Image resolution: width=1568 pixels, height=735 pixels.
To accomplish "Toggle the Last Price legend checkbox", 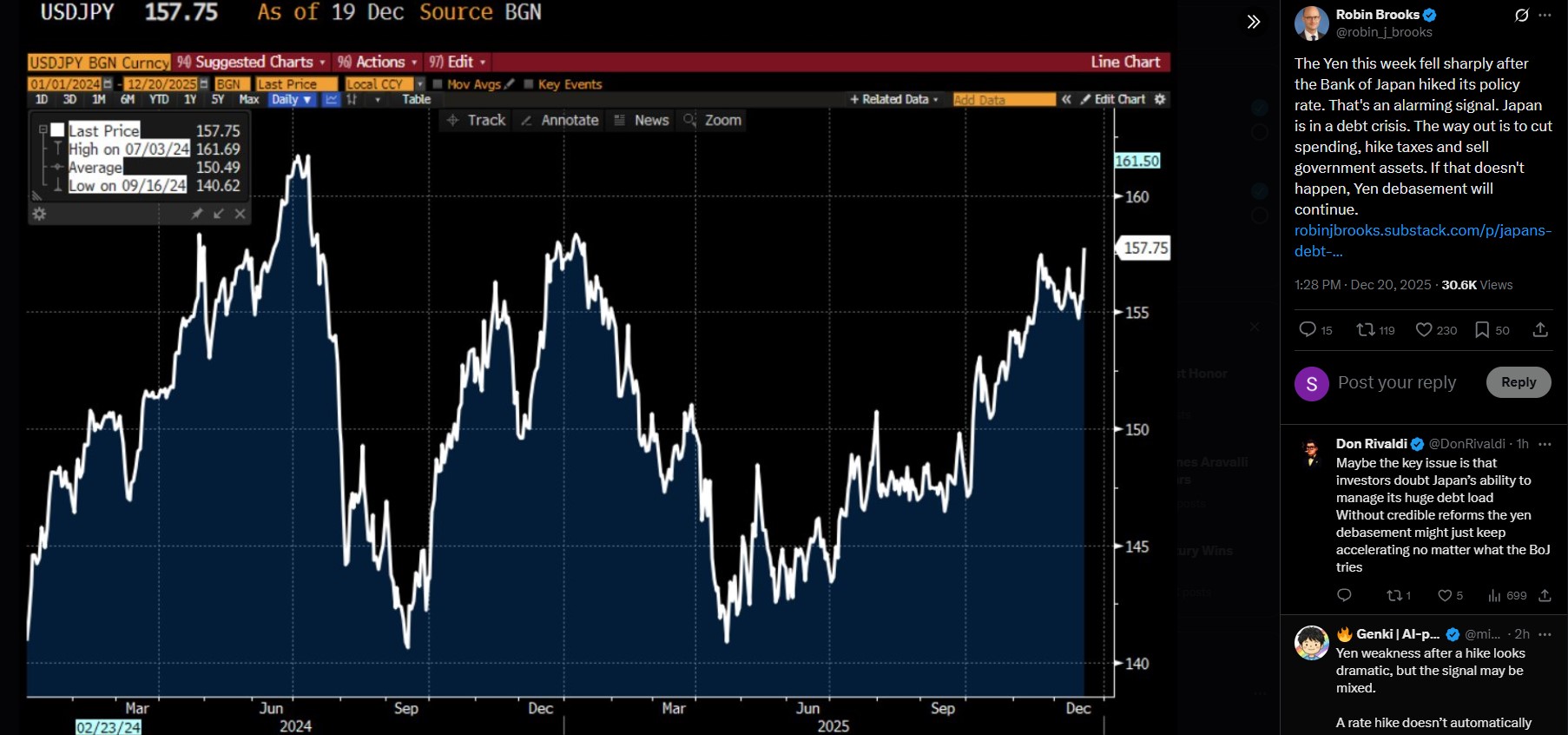I will pos(58,130).
